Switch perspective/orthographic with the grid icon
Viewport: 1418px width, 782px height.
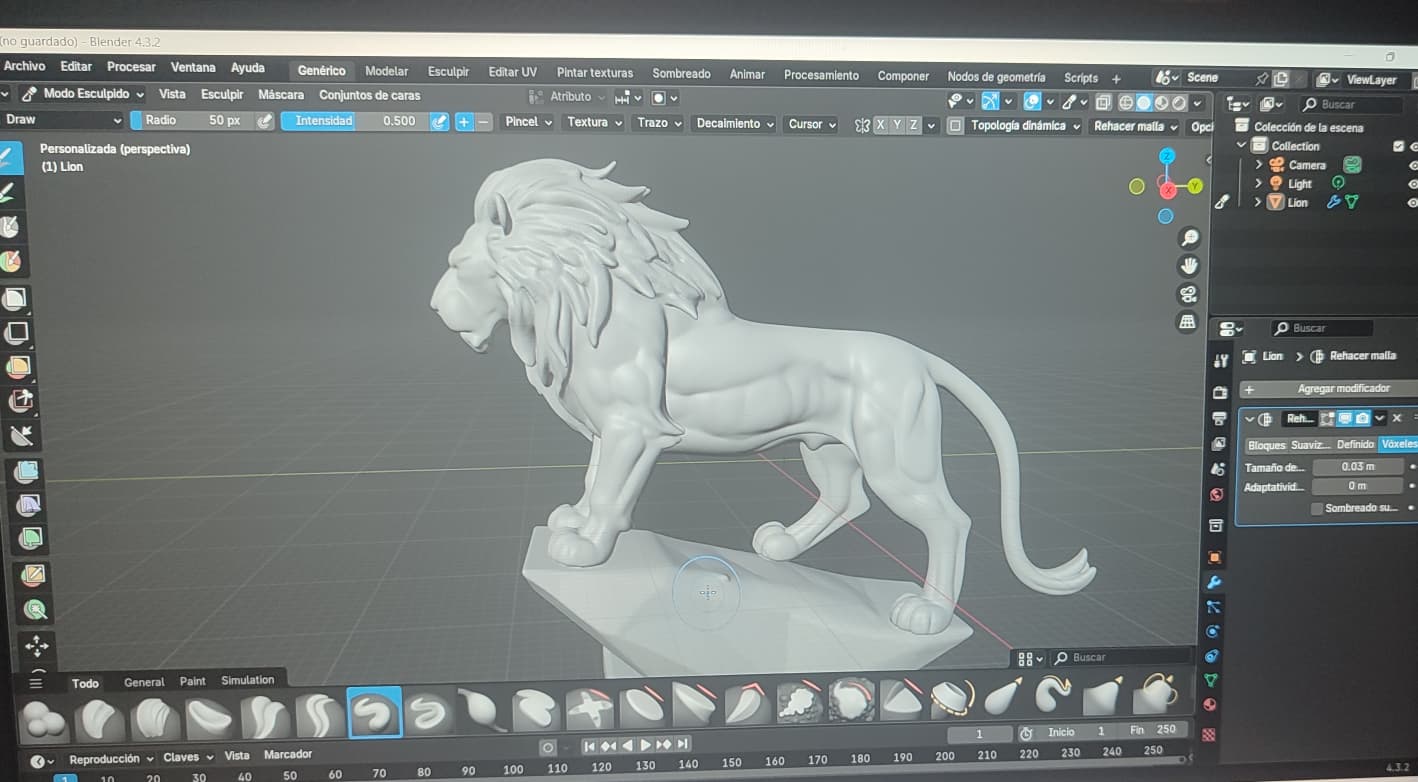[x=1188, y=322]
